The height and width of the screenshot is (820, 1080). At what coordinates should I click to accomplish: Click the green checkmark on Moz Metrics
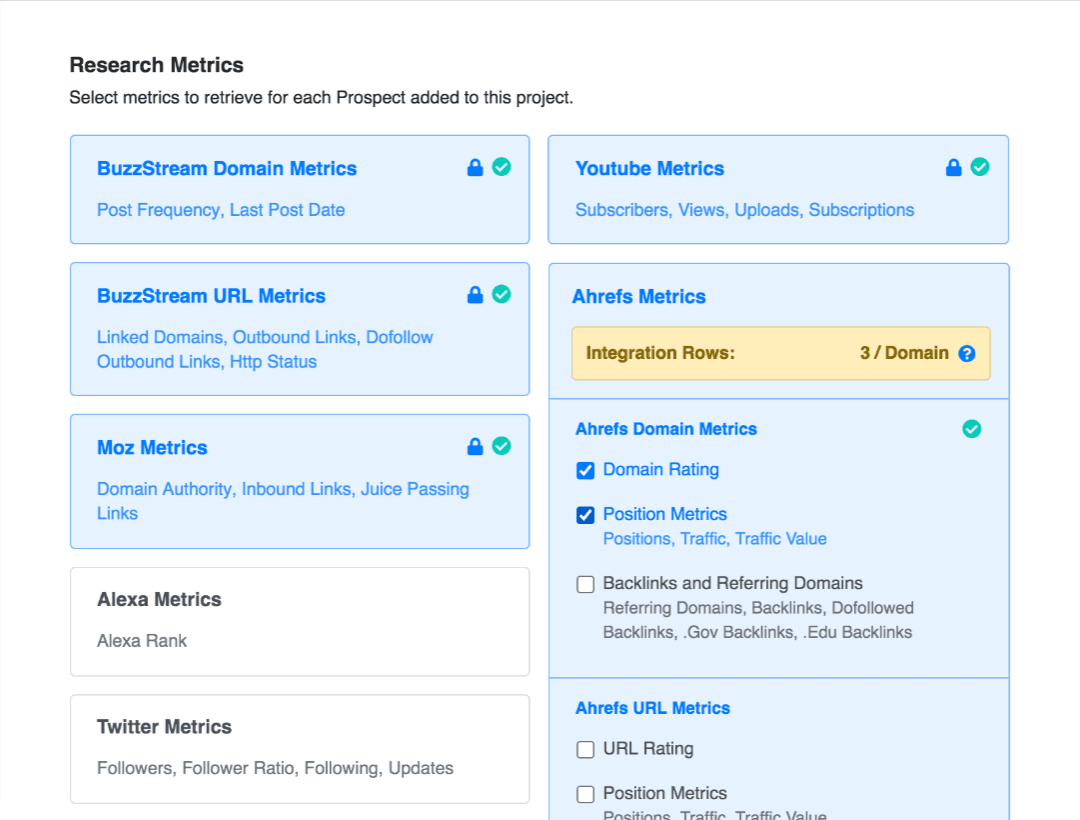click(x=501, y=447)
